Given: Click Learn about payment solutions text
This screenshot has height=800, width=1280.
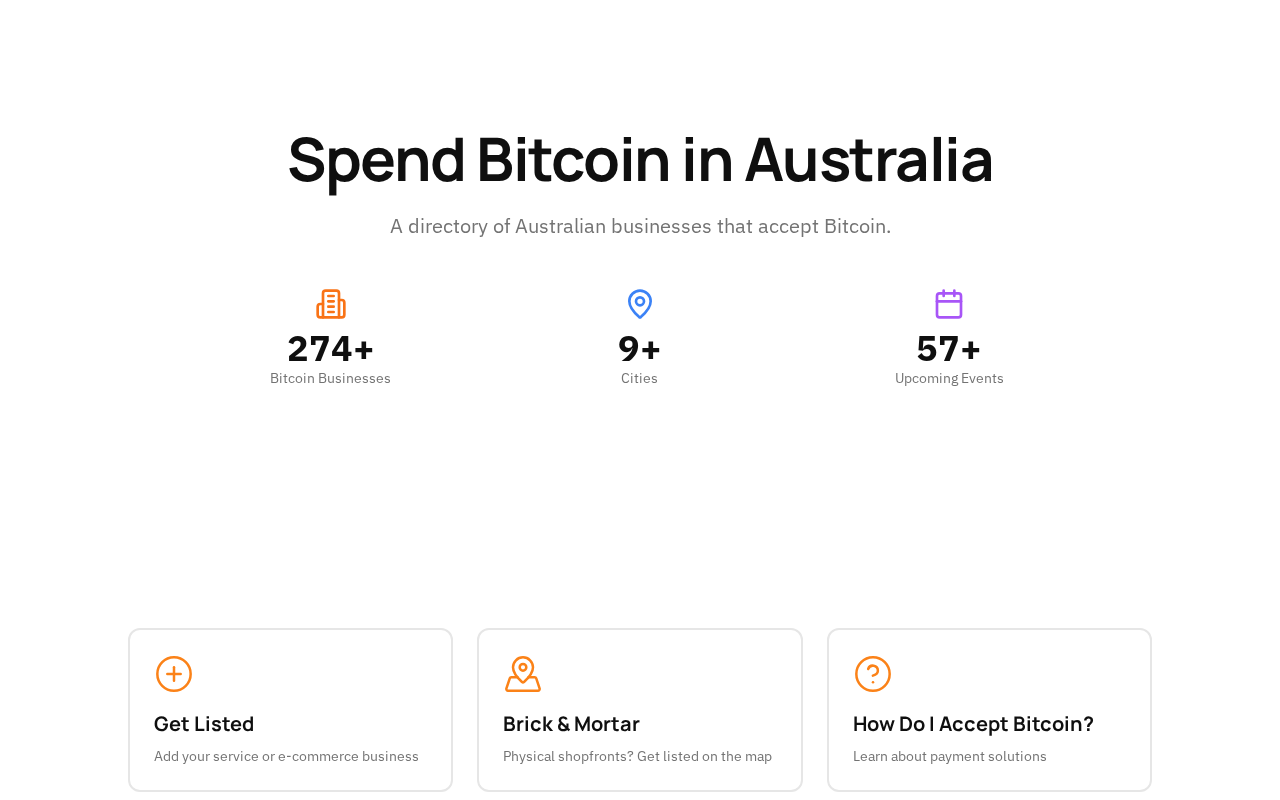Looking at the screenshot, I should pos(949,756).
